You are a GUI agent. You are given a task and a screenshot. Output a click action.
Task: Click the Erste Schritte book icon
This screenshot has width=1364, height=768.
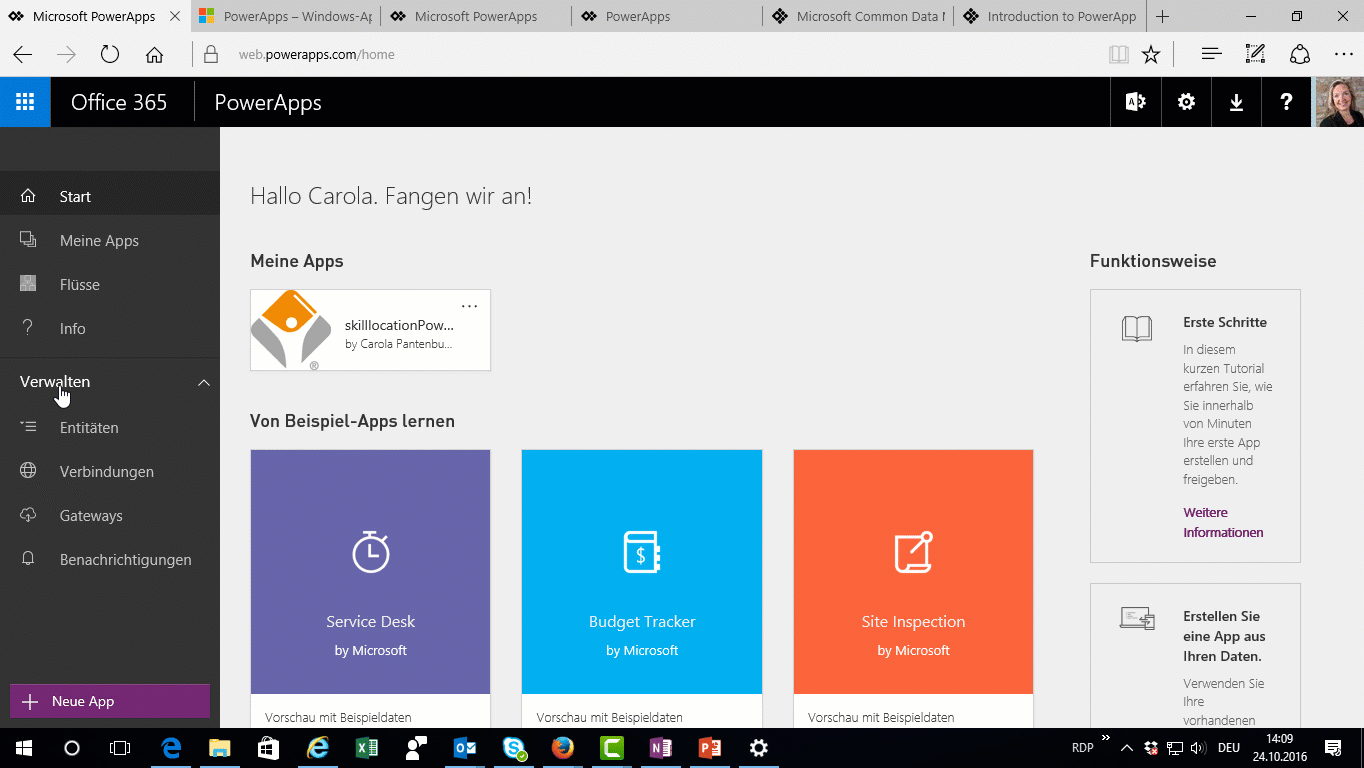[1137, 329]
